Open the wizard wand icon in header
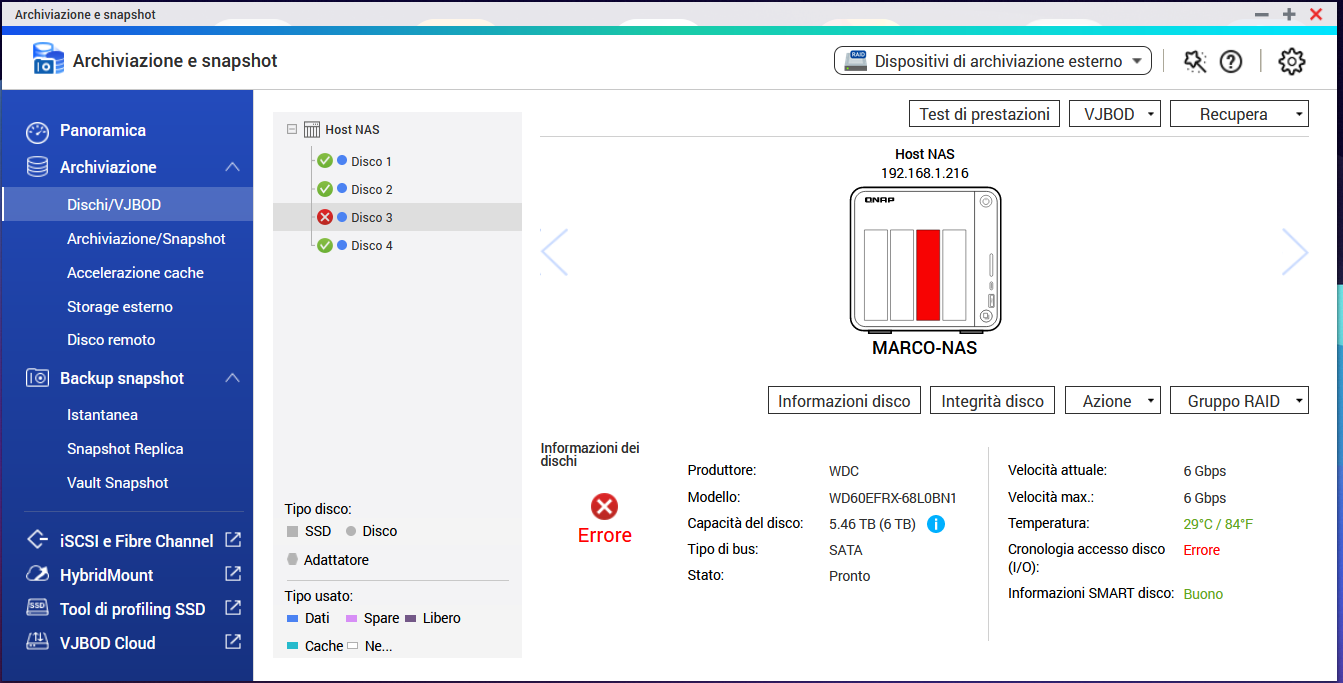 click(x=1195, y=61)
